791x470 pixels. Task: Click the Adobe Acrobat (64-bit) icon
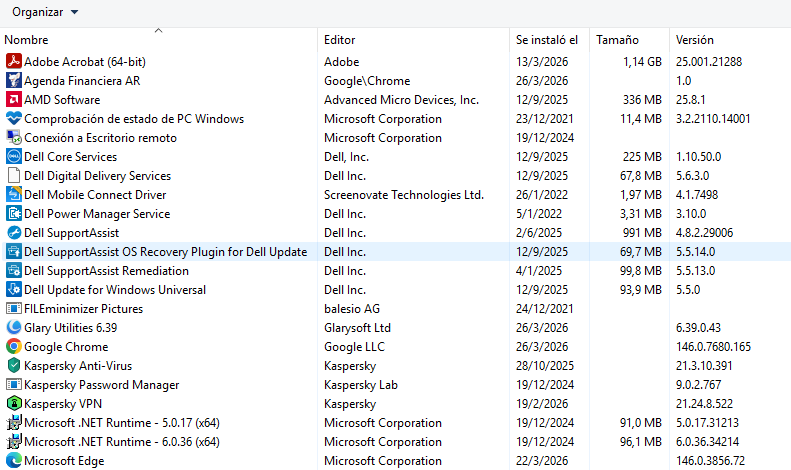tap(14, 62)
